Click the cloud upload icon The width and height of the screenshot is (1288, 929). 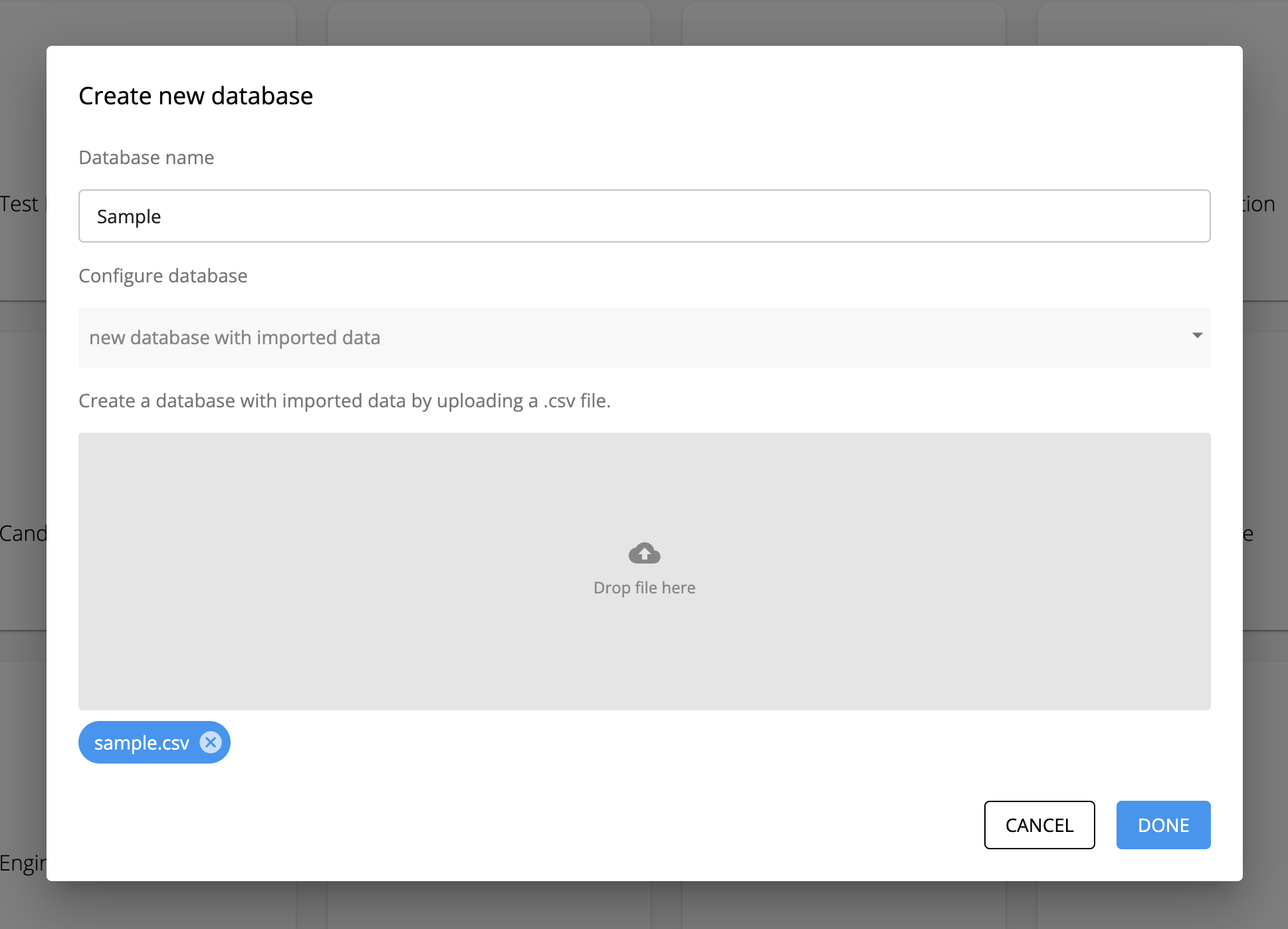(x=645, y=553)
